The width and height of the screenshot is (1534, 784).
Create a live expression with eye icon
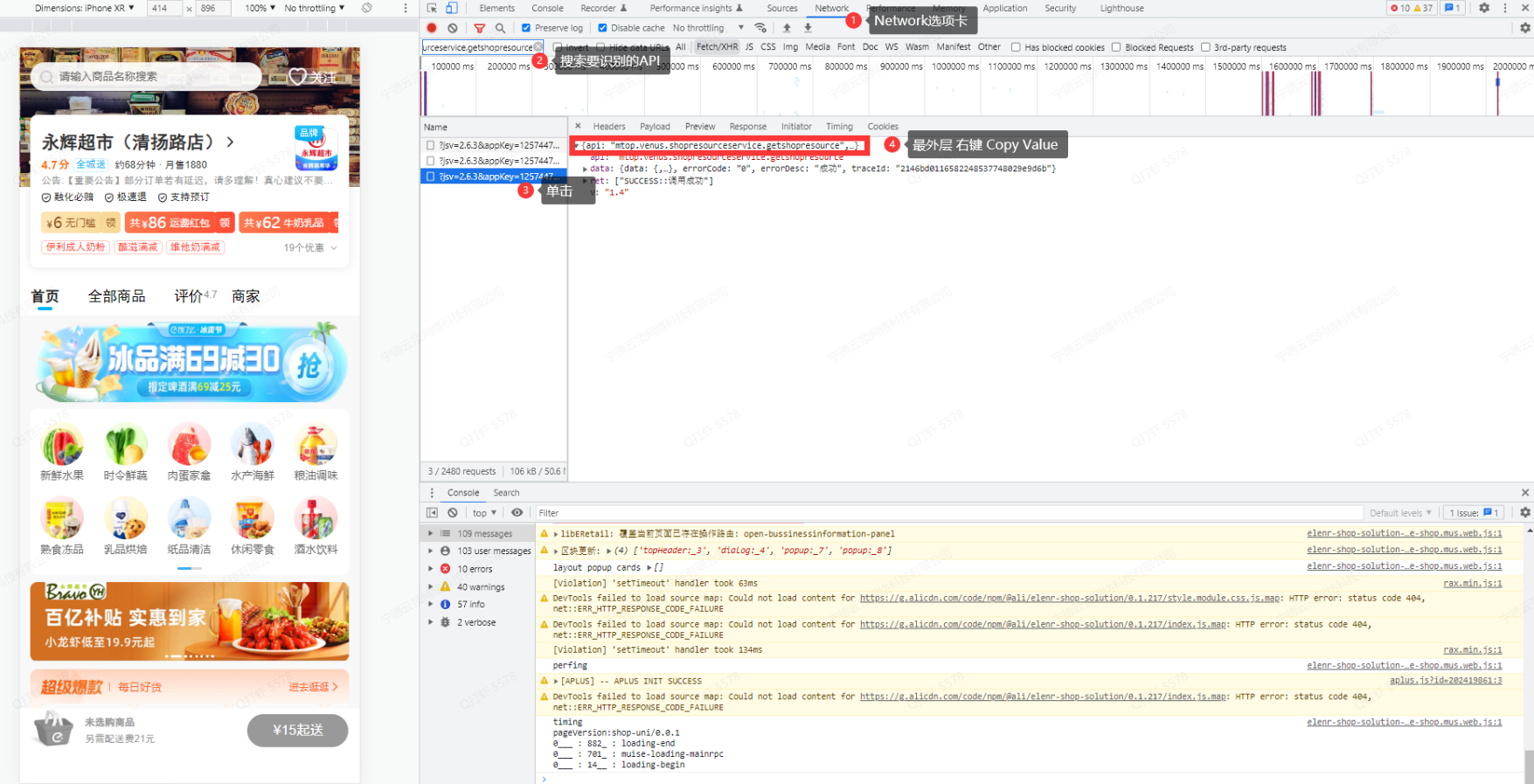(x=517, y=513)
